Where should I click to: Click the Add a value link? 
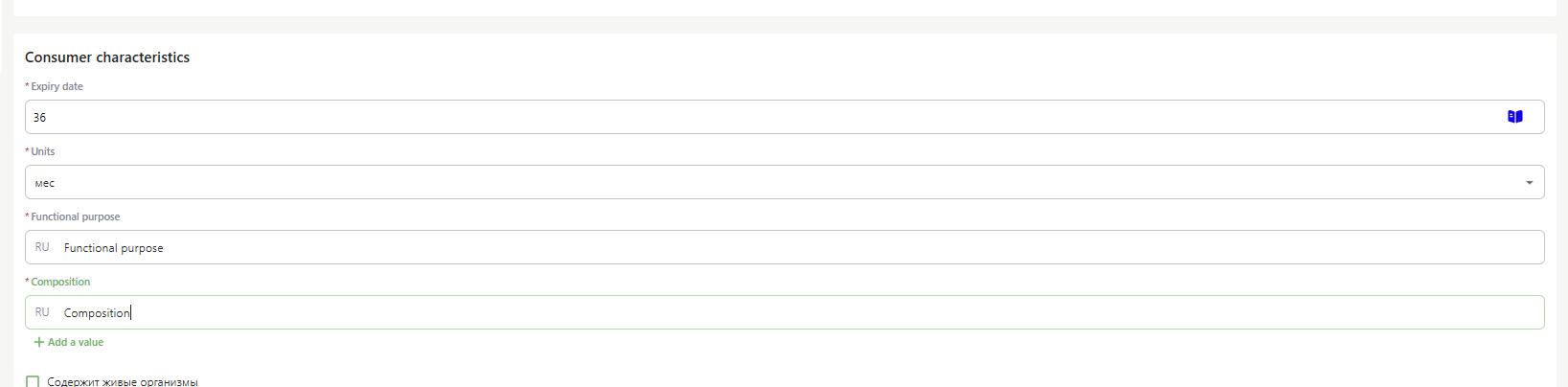[x=69, y=342]
